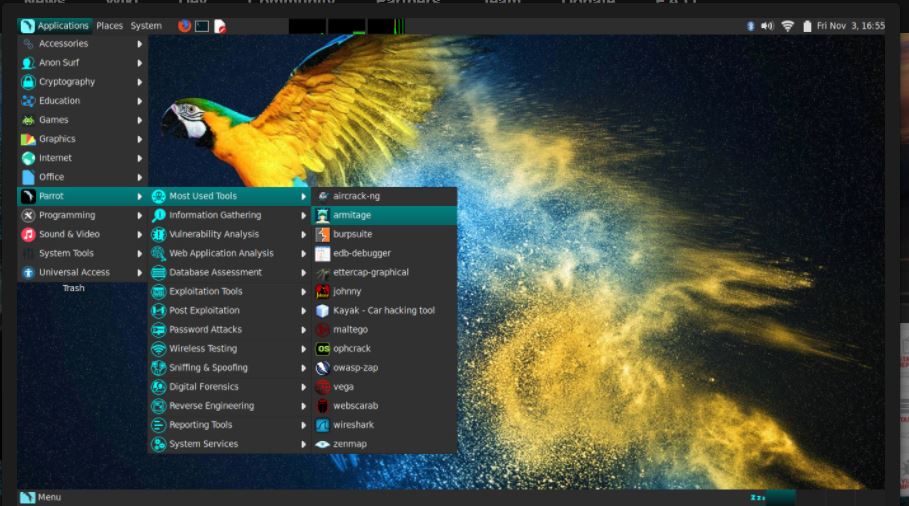Image resolution: width=909 pixels, height=506 pixels.
Task: Click the system monitor graph applet
Action: [x=346, y=26]
